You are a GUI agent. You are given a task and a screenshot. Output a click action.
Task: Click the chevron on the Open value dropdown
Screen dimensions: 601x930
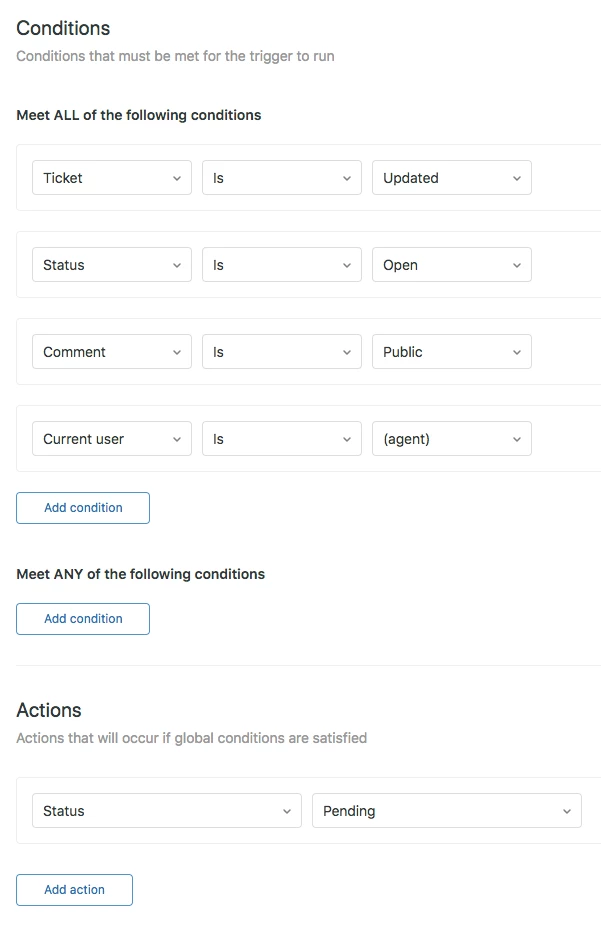(x=517, y=265)
